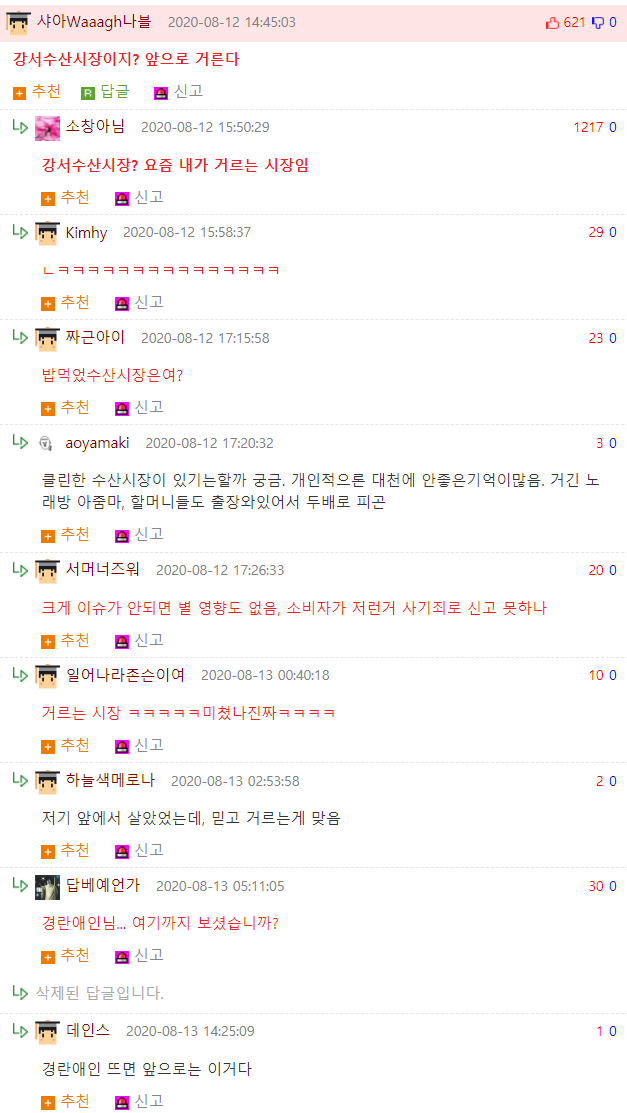Click thumbs-down icon on top comment
Image resolution: width=627 pixels, height=1113 pixels.
click(x=598, y=23)
